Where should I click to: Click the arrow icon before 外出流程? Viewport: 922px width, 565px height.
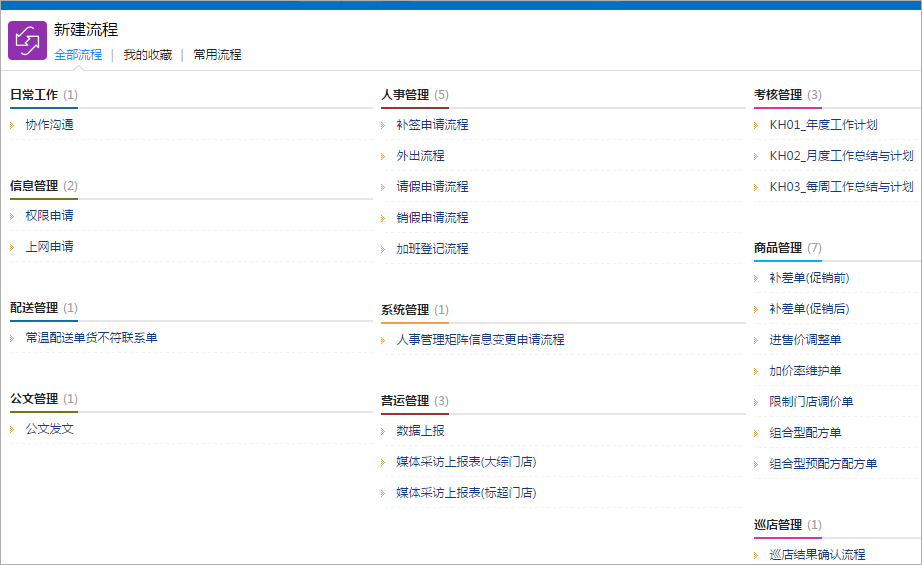click(x=384, y=156)
